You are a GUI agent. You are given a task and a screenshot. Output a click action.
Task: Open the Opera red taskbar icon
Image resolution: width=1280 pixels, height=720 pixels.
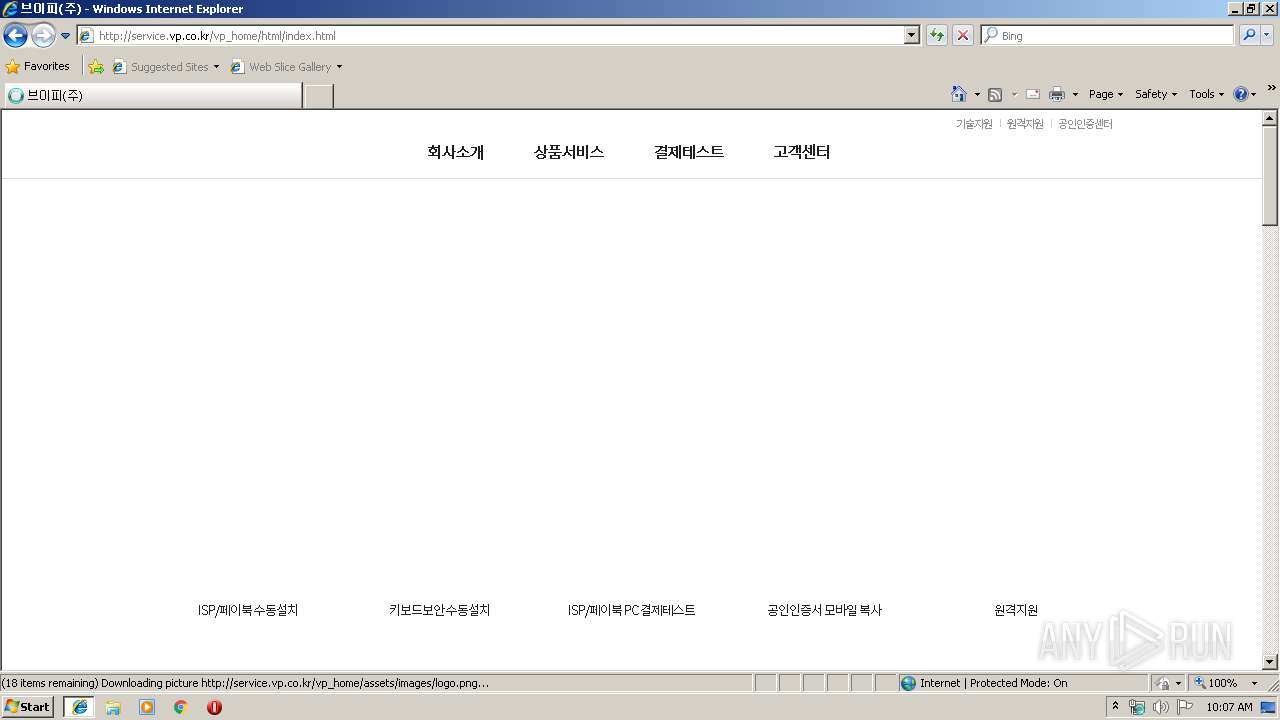[214, 707]
